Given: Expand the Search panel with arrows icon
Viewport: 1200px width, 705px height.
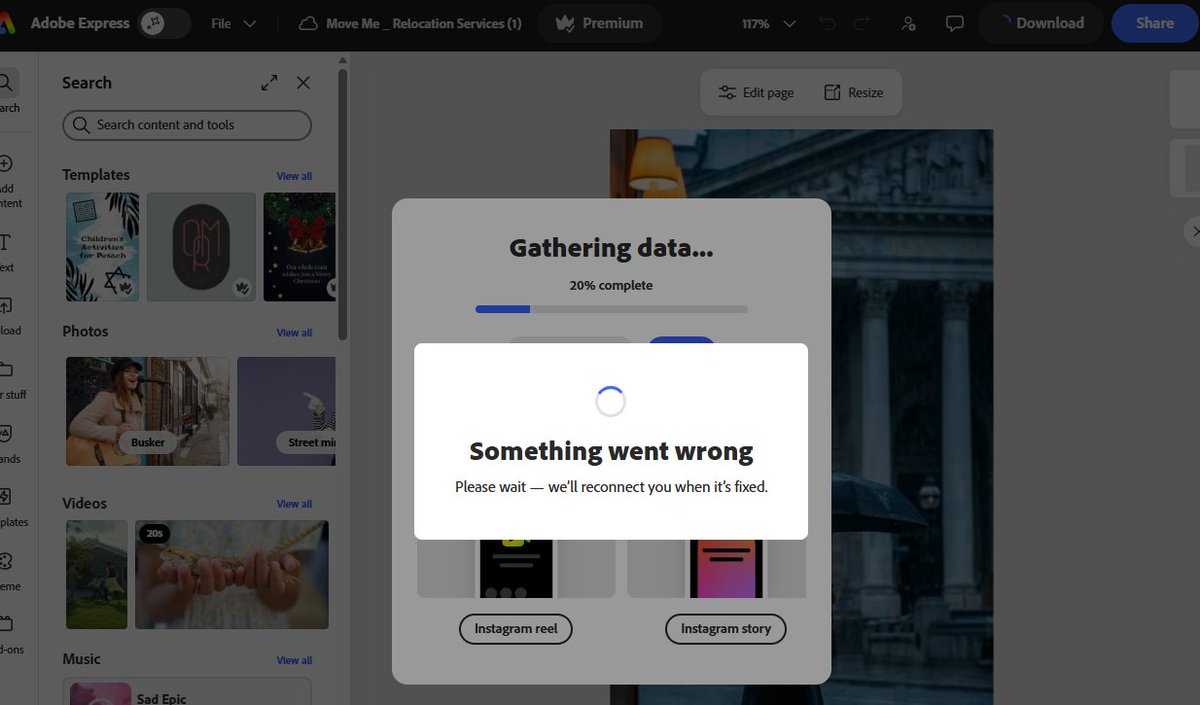Looking at the screenshot, I should point(269,83).
